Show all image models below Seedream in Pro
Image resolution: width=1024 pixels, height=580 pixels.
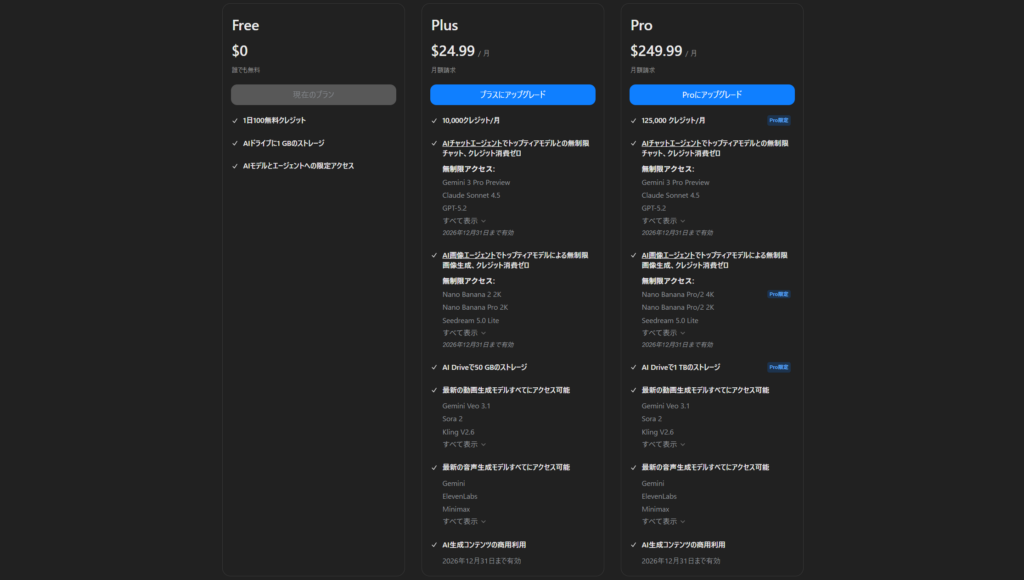click(663, 333)
